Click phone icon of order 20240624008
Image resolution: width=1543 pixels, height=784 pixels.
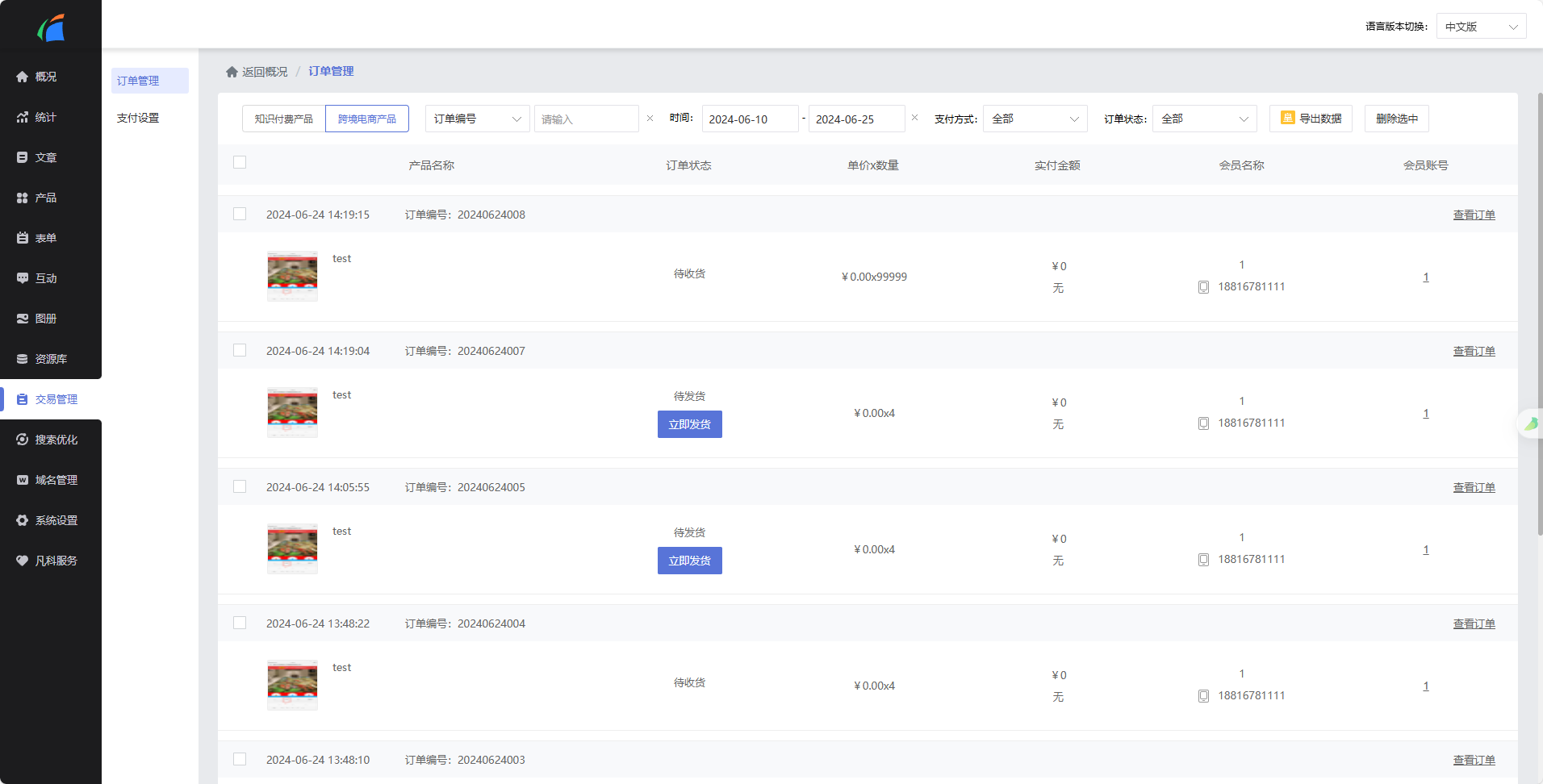click(1203, 287)
